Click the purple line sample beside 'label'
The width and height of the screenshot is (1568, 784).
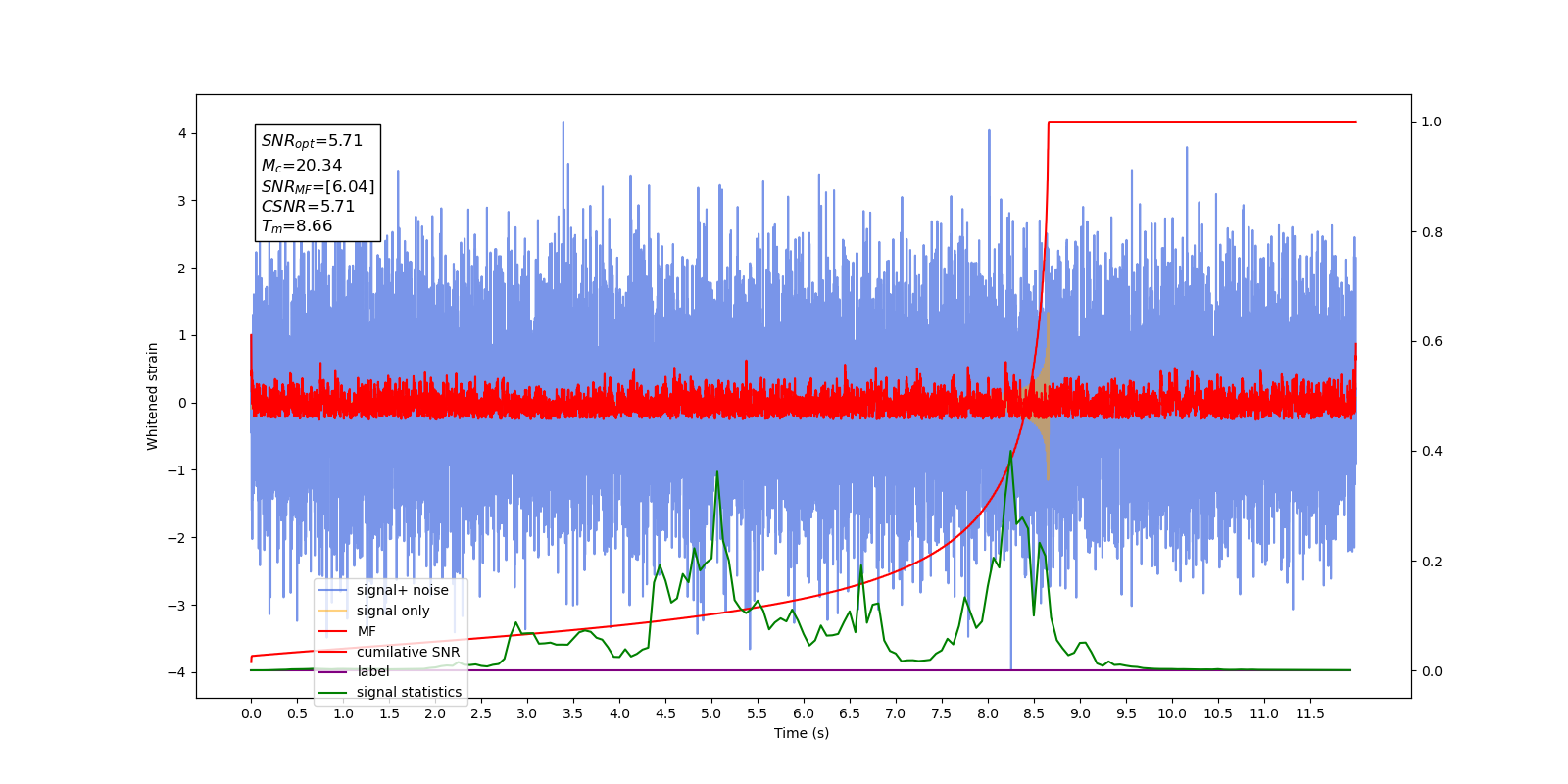[x=333, y=672]
